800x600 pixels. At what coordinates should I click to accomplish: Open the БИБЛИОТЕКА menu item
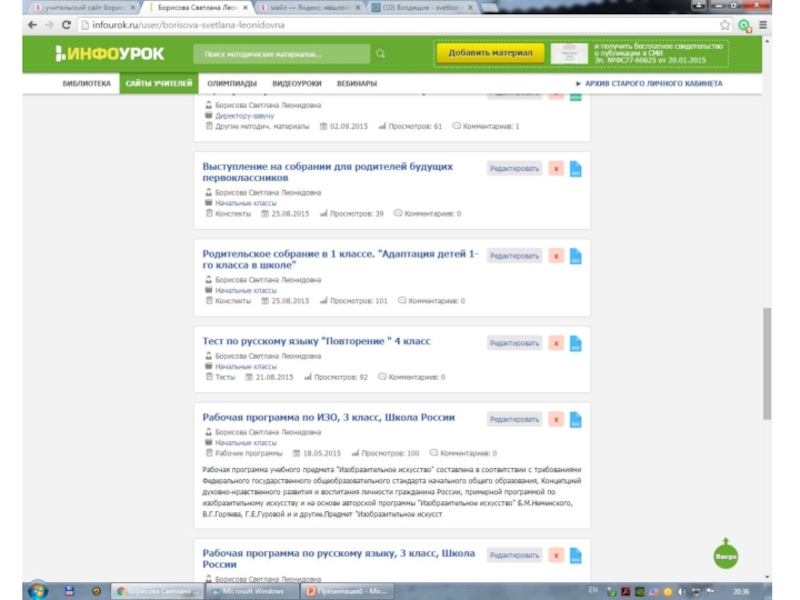87,84
